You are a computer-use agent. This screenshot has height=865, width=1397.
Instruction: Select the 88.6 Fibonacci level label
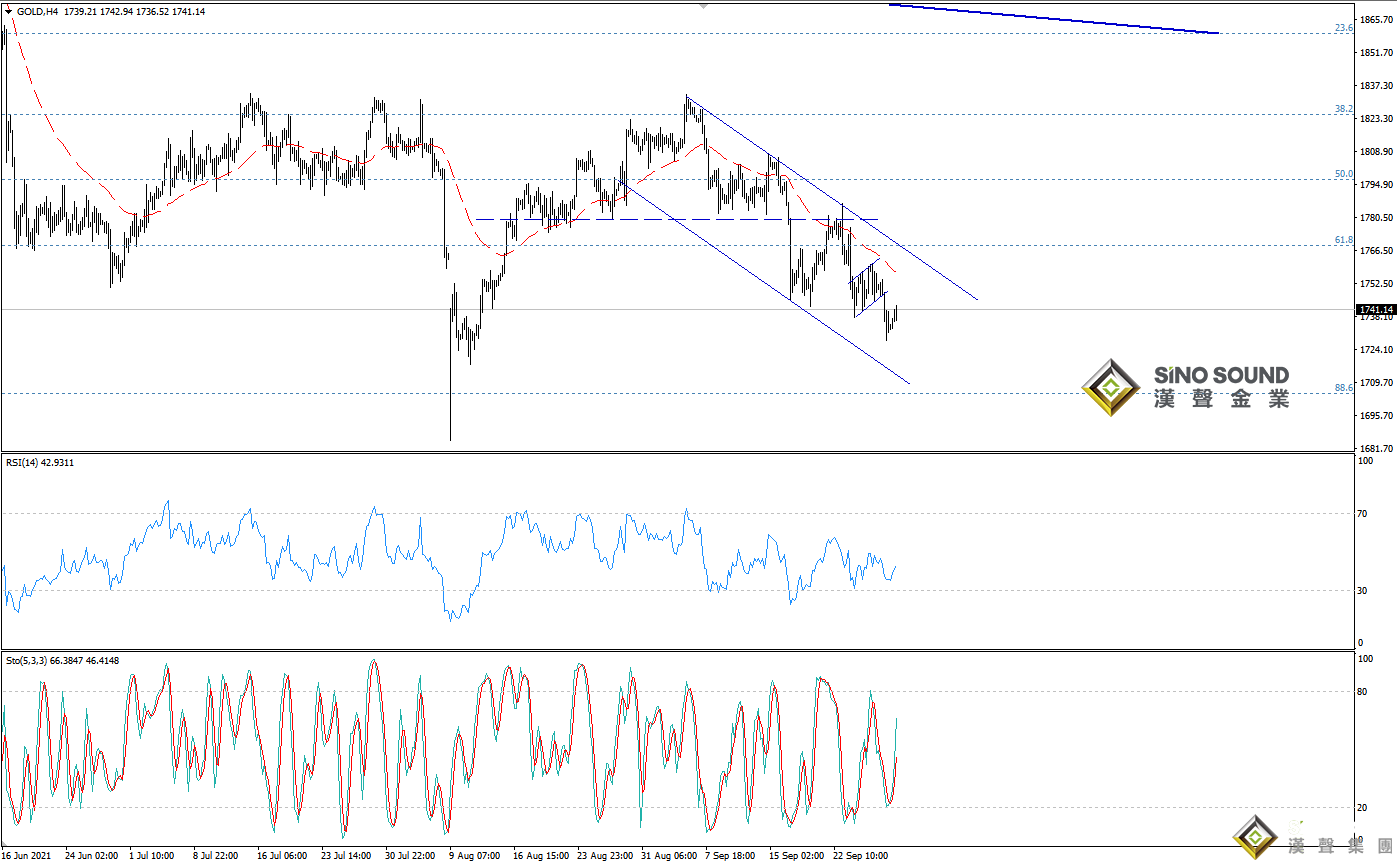point(1344,388)
